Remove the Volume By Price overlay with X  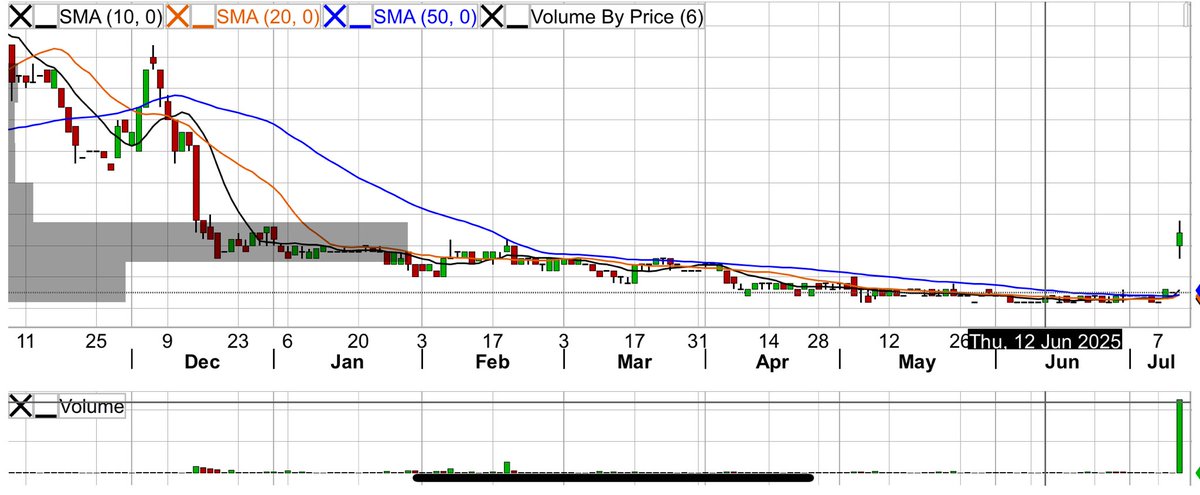coord(492,17)
